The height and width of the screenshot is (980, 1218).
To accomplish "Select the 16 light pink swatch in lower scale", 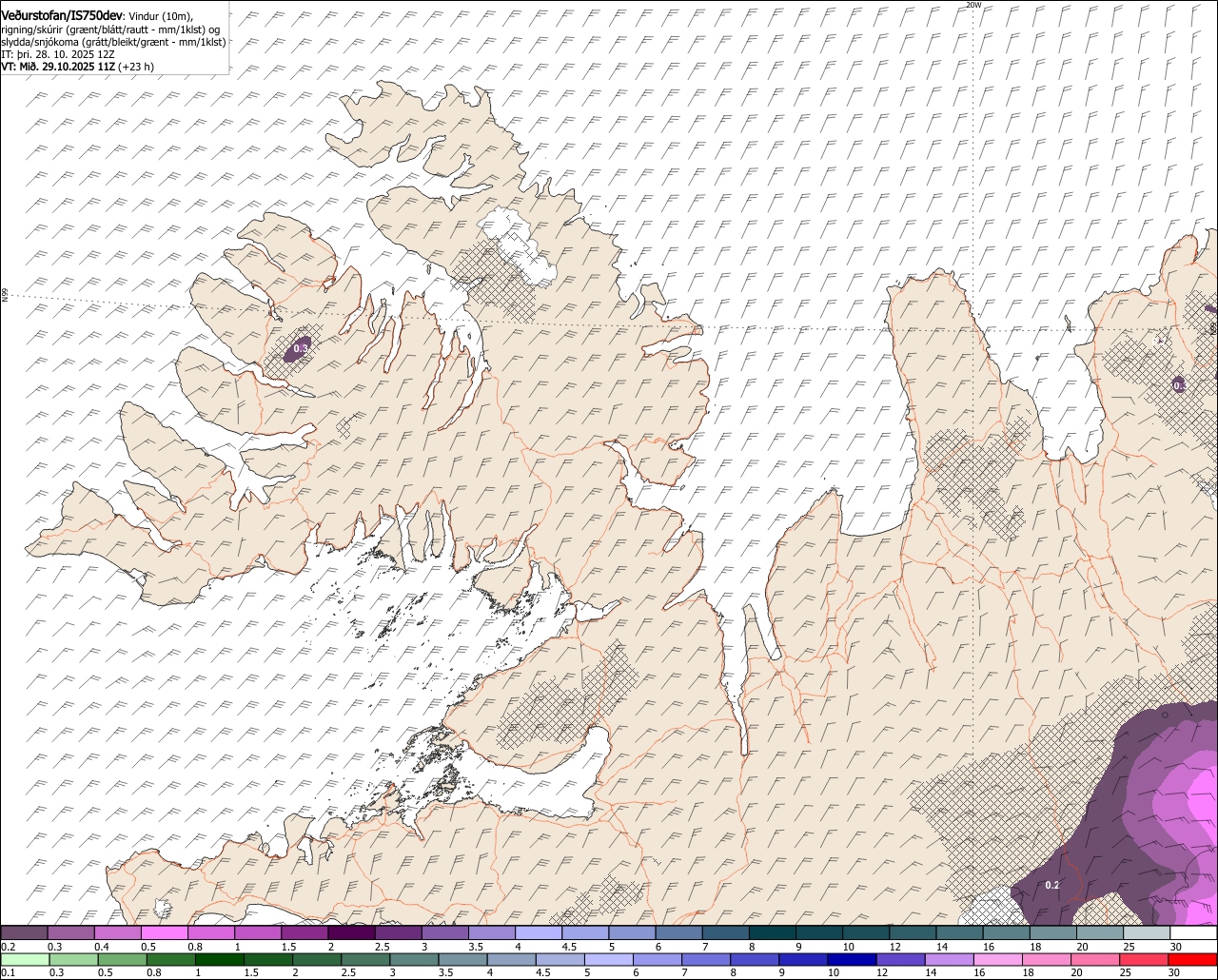I will pyautogui.click(x=999, y=959).
